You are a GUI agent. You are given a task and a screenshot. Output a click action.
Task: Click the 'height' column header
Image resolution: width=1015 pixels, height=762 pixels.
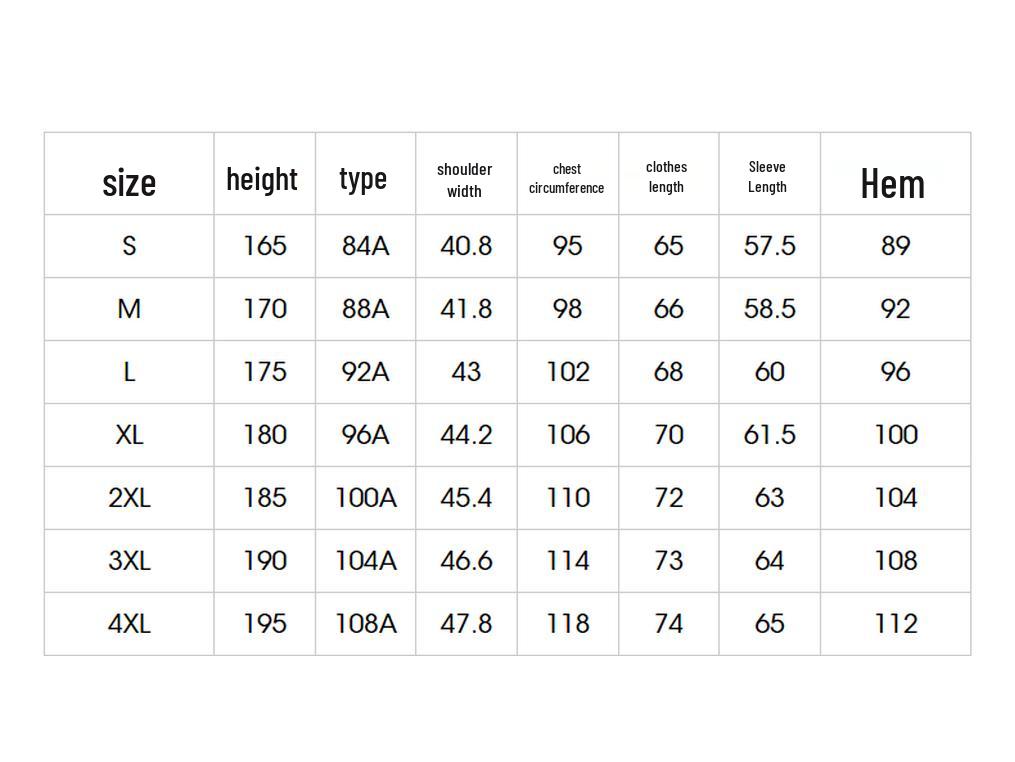tap(262, 179)
